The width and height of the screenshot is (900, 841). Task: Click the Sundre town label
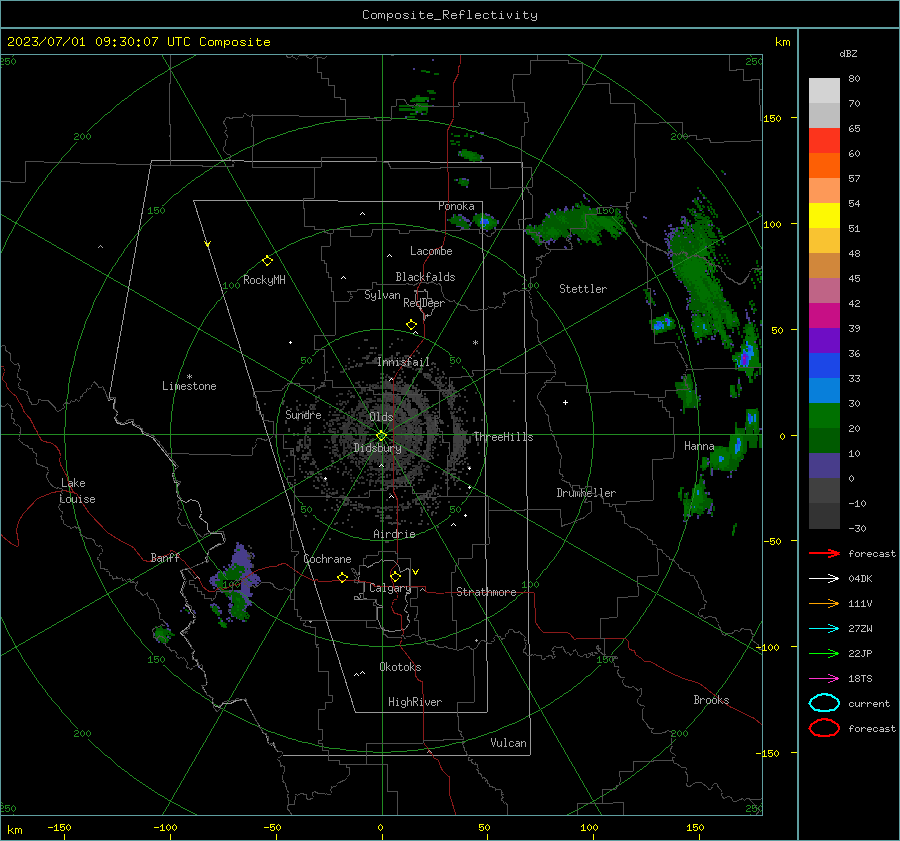click(303, 414)
